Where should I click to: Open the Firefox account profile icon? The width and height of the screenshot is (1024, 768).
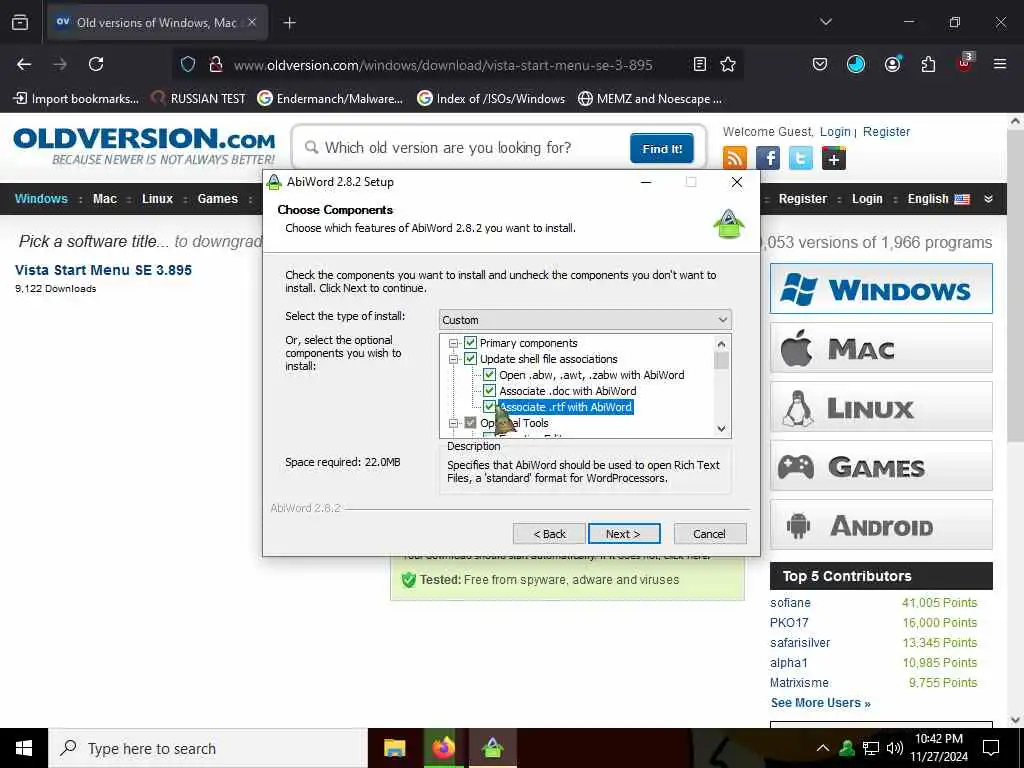pyautogui.click(x=892, y=64)
